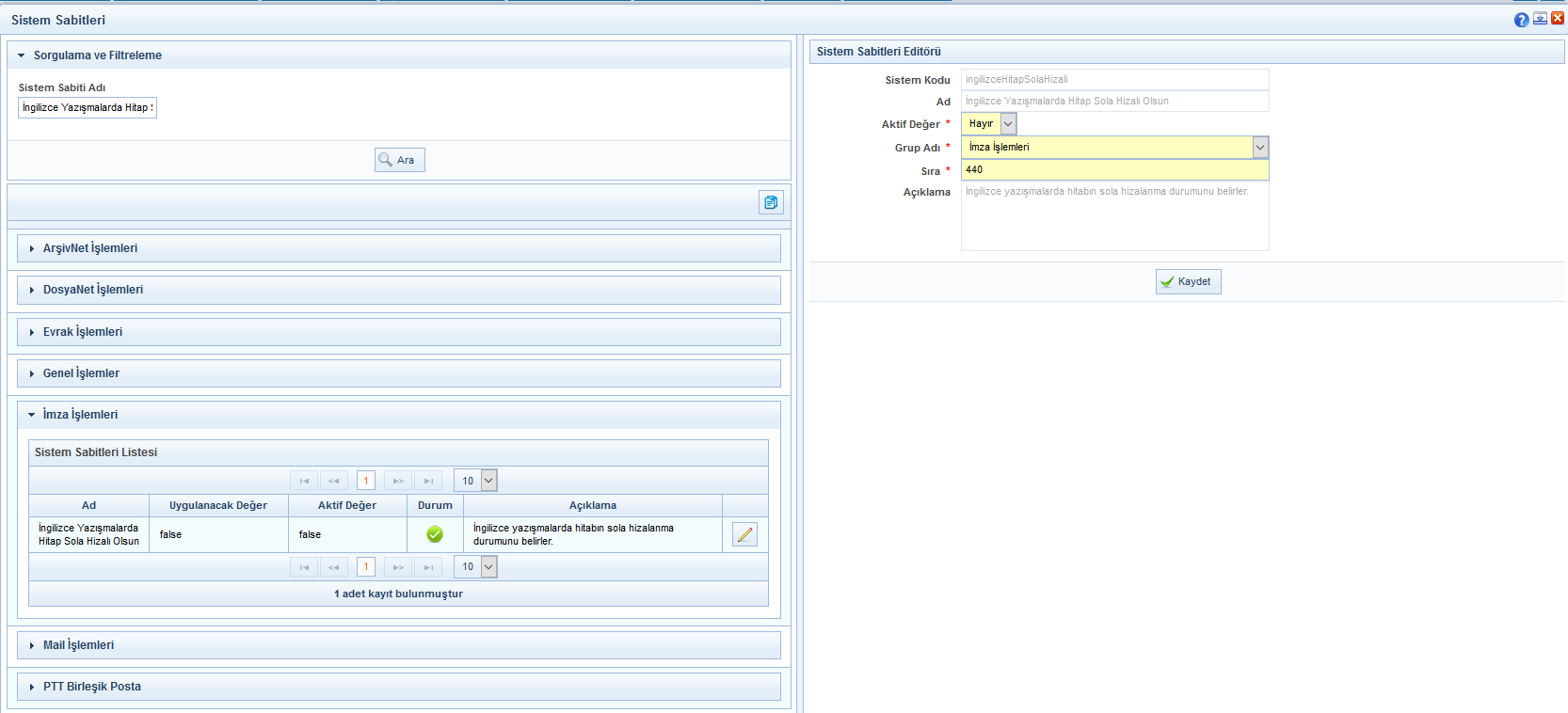The height and width of the screenshot is (713, 1568).
Task: Expand the ArşivNet İşlemleri section
Action: (x=90, y=248)
